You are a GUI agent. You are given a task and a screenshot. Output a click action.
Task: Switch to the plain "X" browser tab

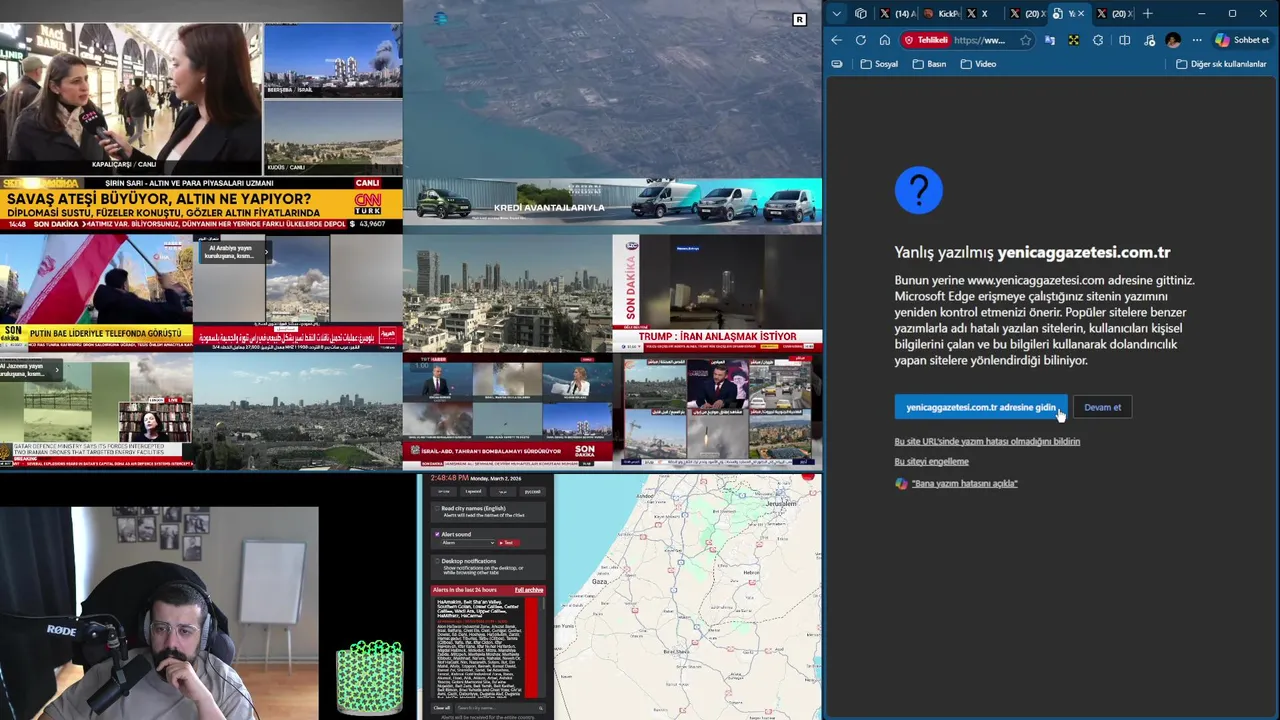983,14
